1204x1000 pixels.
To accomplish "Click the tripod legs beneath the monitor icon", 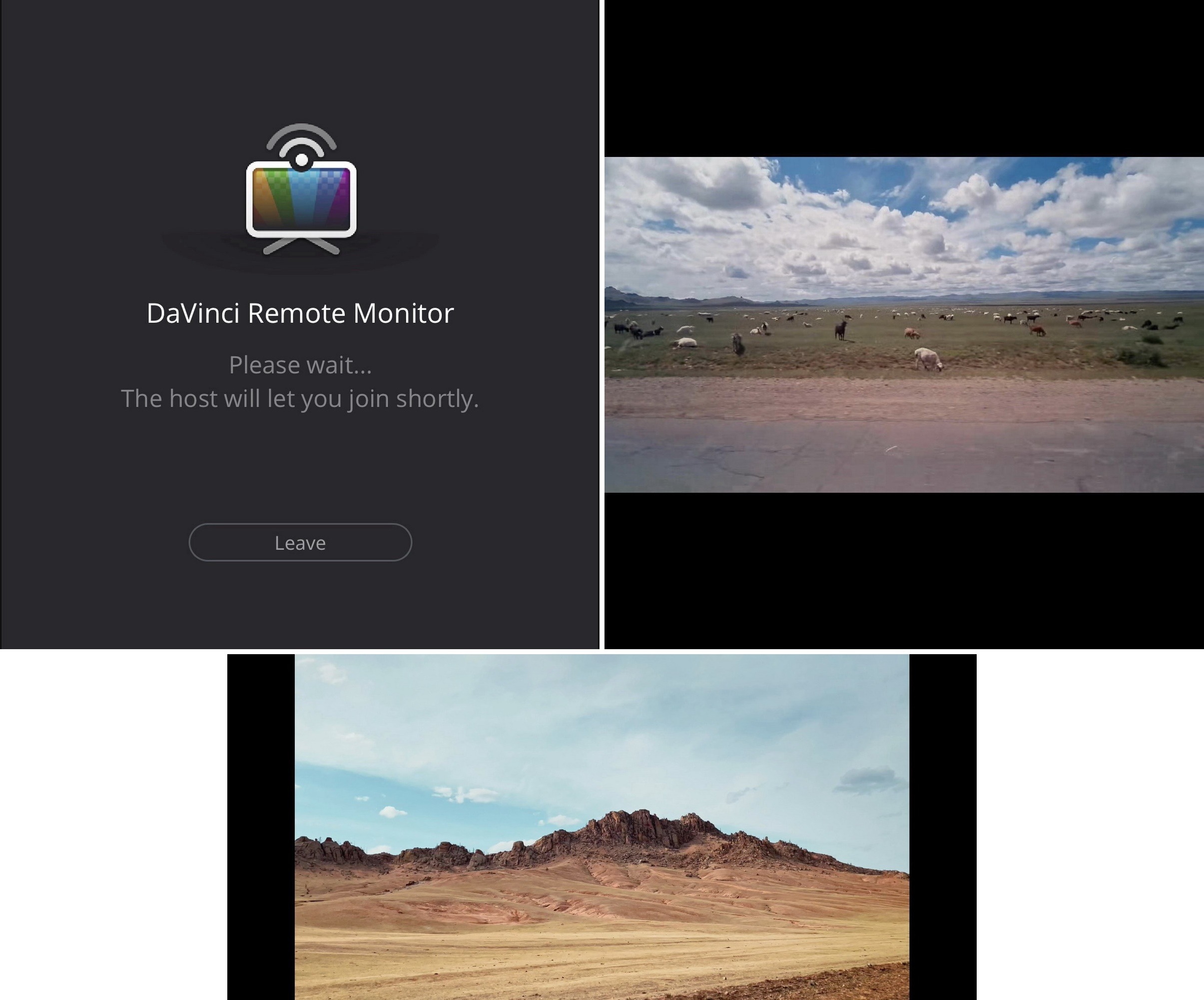I will (301, 246).
